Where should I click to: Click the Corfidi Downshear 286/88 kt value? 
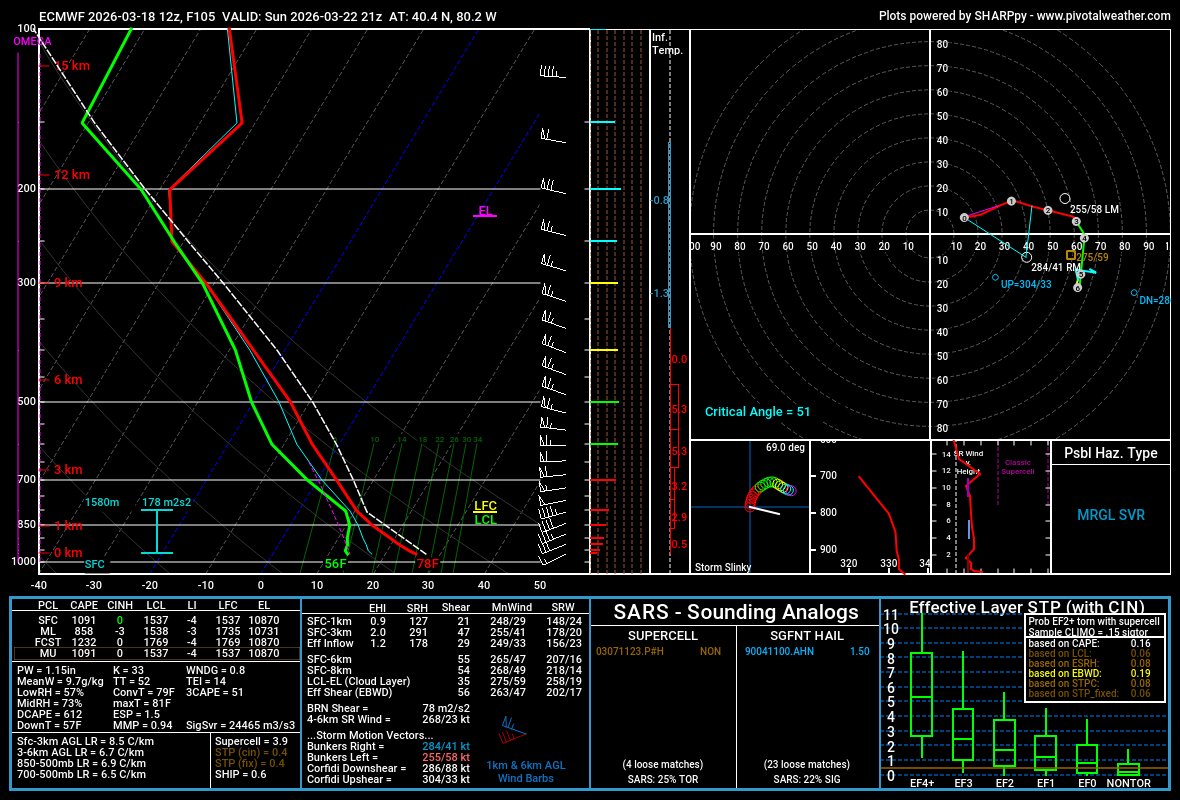coord(446,768)
